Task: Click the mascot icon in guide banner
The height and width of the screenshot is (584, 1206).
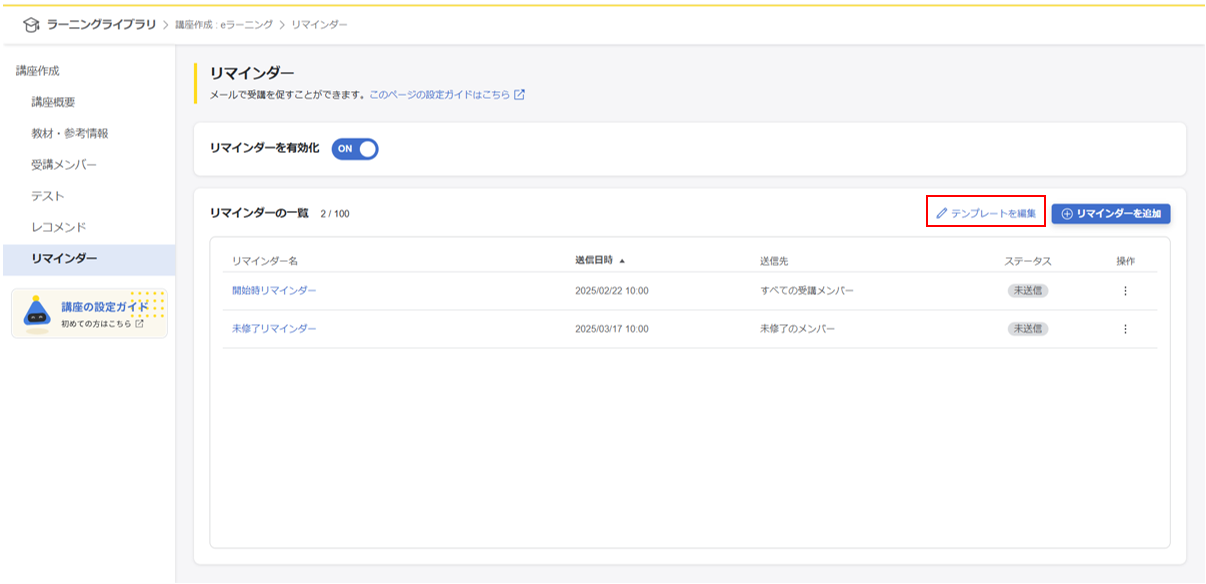Action: [x=37, y=313]
